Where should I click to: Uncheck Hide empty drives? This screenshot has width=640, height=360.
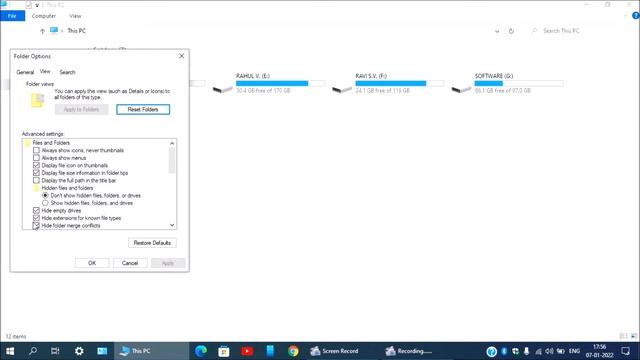click(x=36, y=211)
